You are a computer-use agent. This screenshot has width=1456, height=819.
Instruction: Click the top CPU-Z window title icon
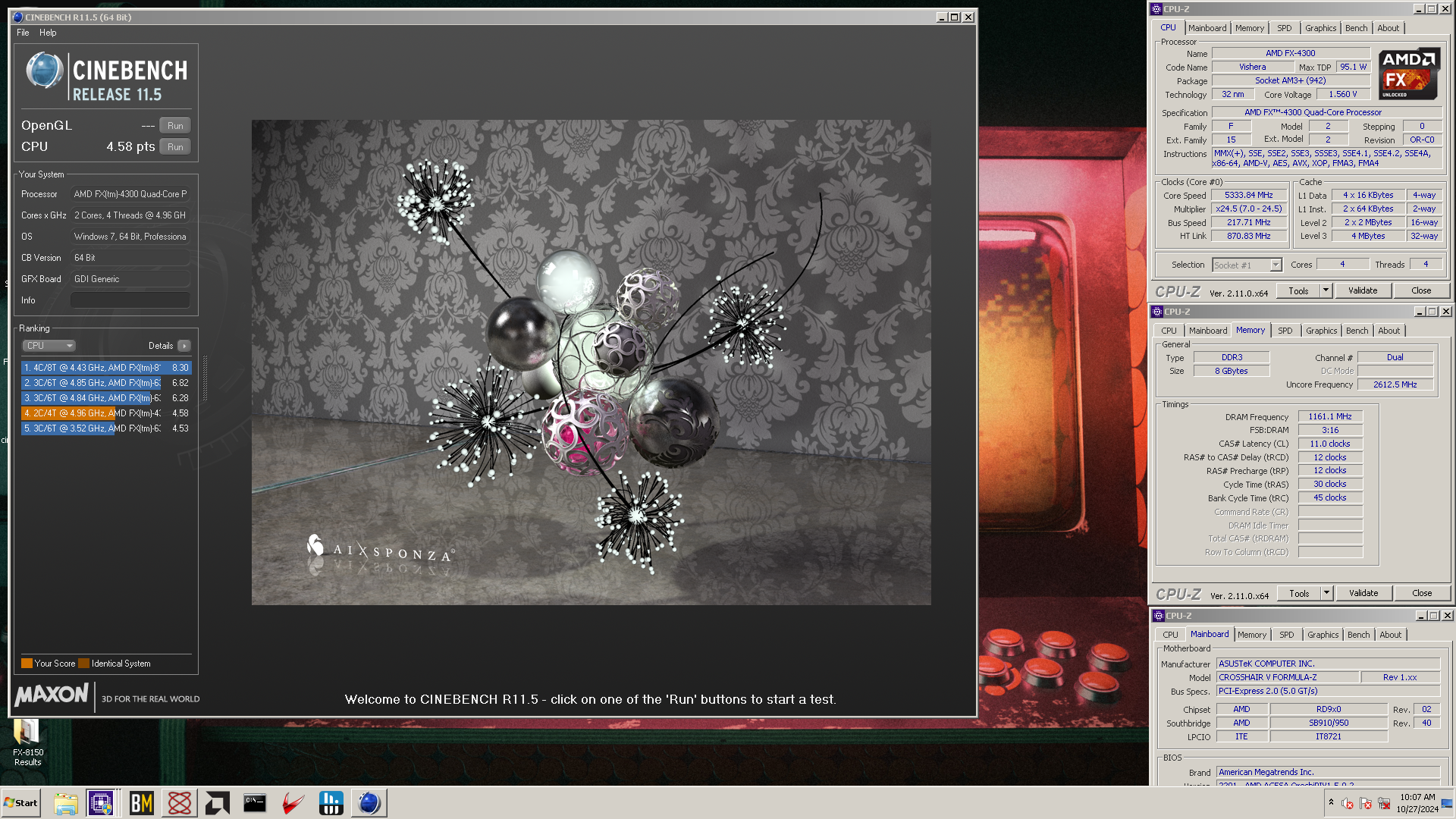[1157, 9]
